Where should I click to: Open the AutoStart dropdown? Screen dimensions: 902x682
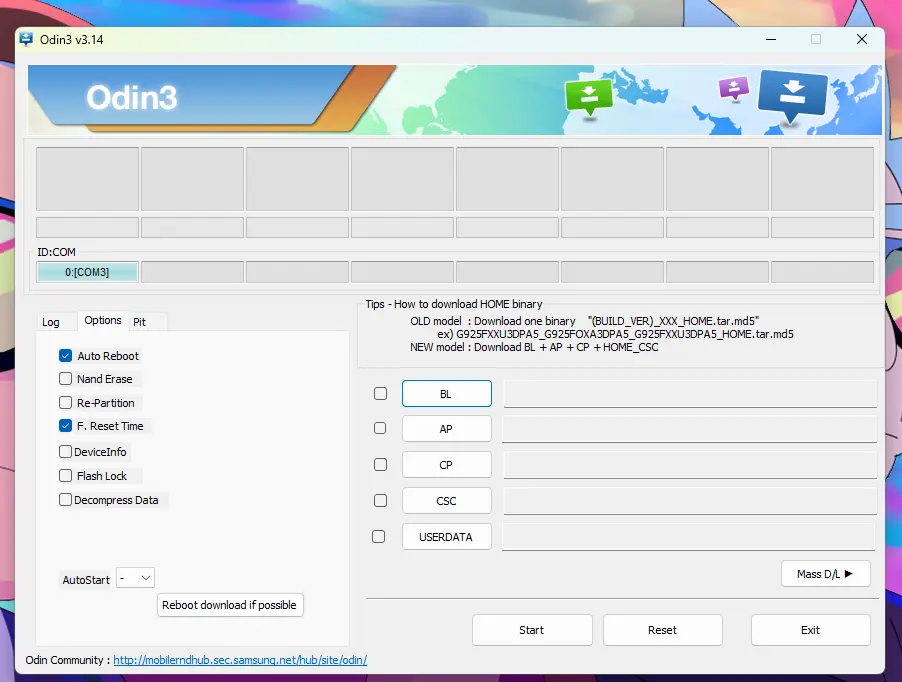click(135, 578)
